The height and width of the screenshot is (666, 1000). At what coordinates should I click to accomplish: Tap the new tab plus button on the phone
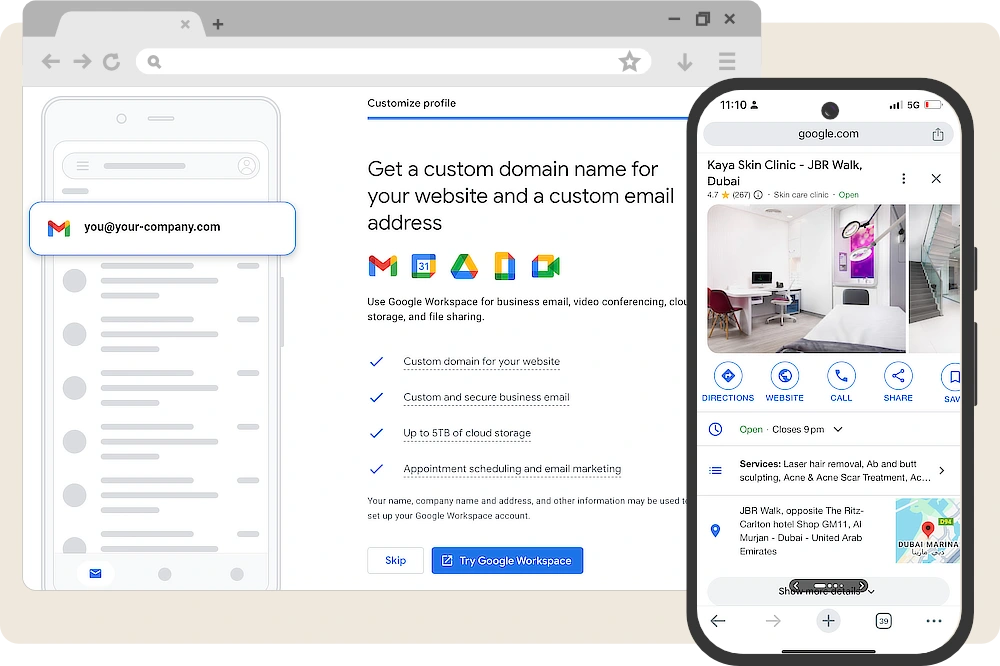[x=828, y=621]
